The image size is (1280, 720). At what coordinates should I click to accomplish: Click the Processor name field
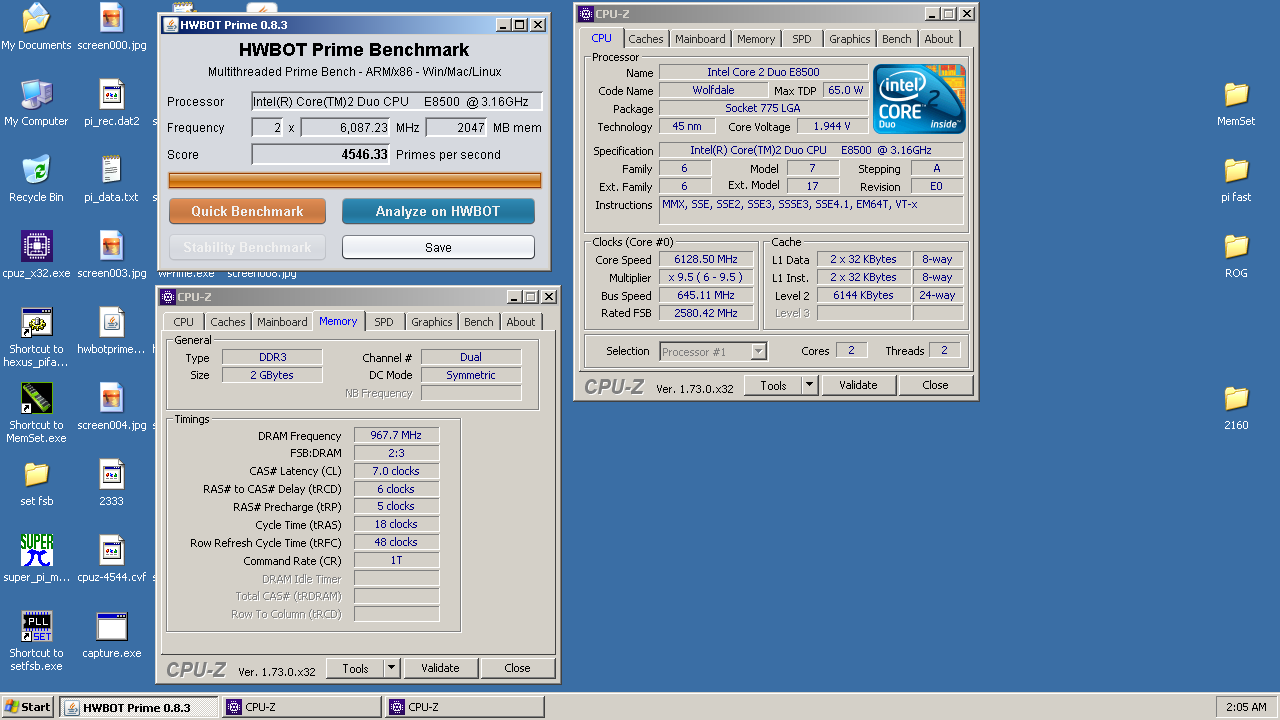pos(397,101)
